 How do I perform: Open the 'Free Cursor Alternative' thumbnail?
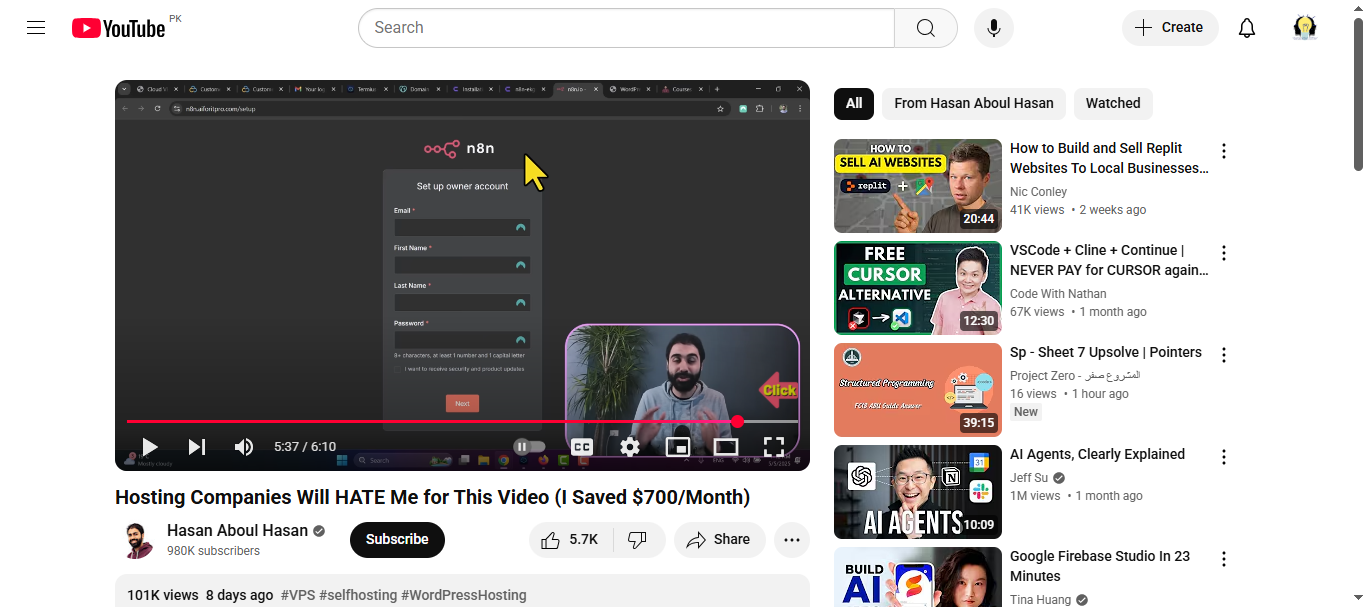[x=918, y=288]
